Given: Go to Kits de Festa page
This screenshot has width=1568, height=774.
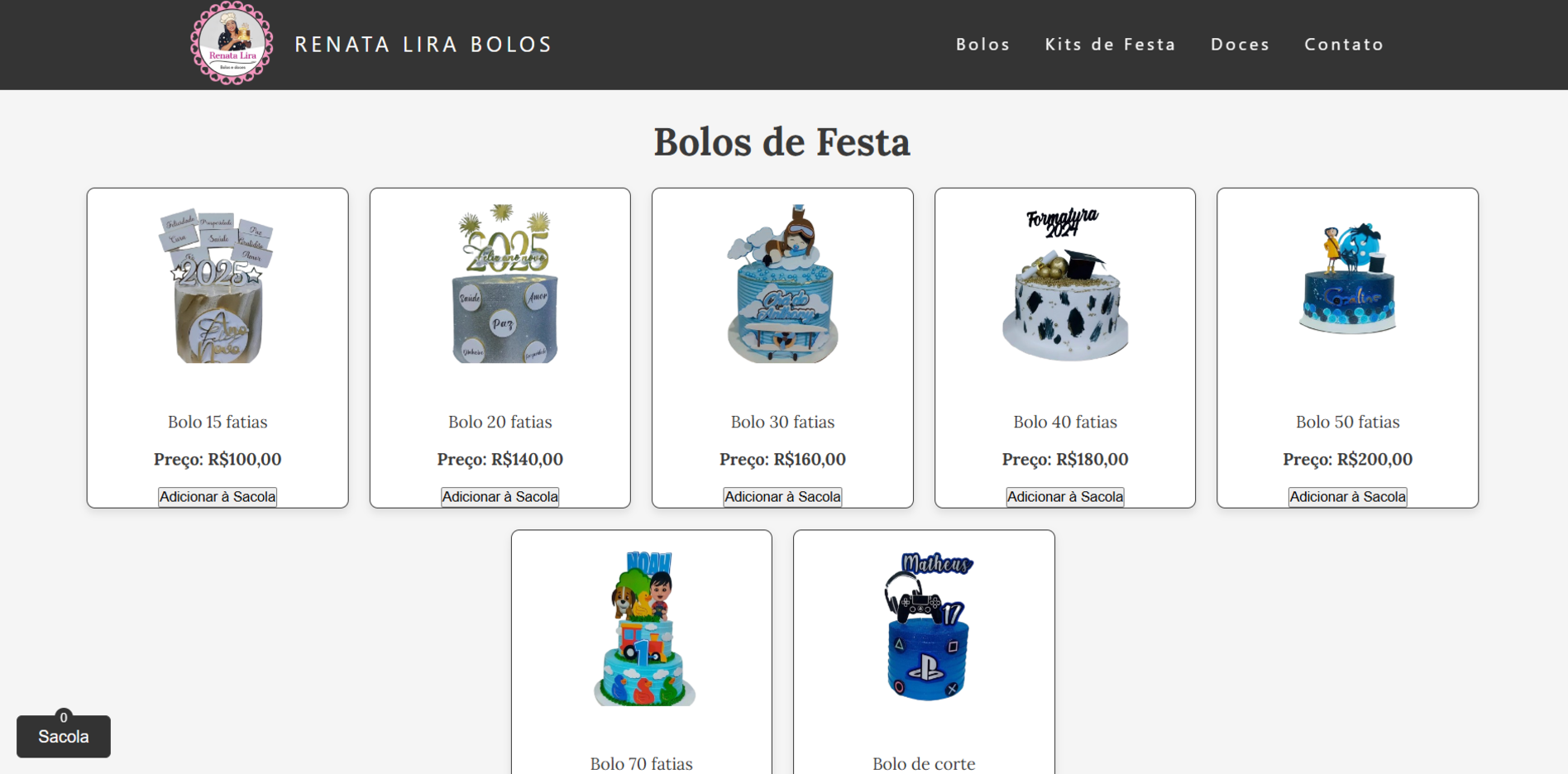Looking at the screenshot, I should click(x=1110, y=45).
